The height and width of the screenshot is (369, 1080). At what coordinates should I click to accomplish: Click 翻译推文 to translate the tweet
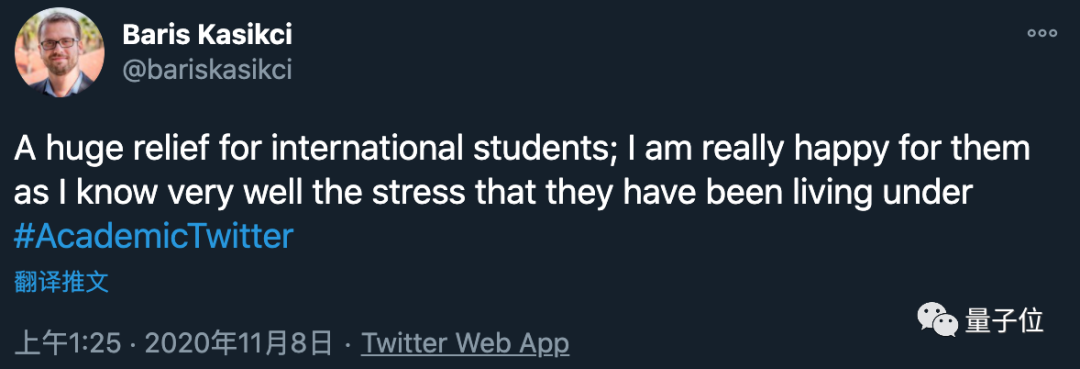pos(61,282)
